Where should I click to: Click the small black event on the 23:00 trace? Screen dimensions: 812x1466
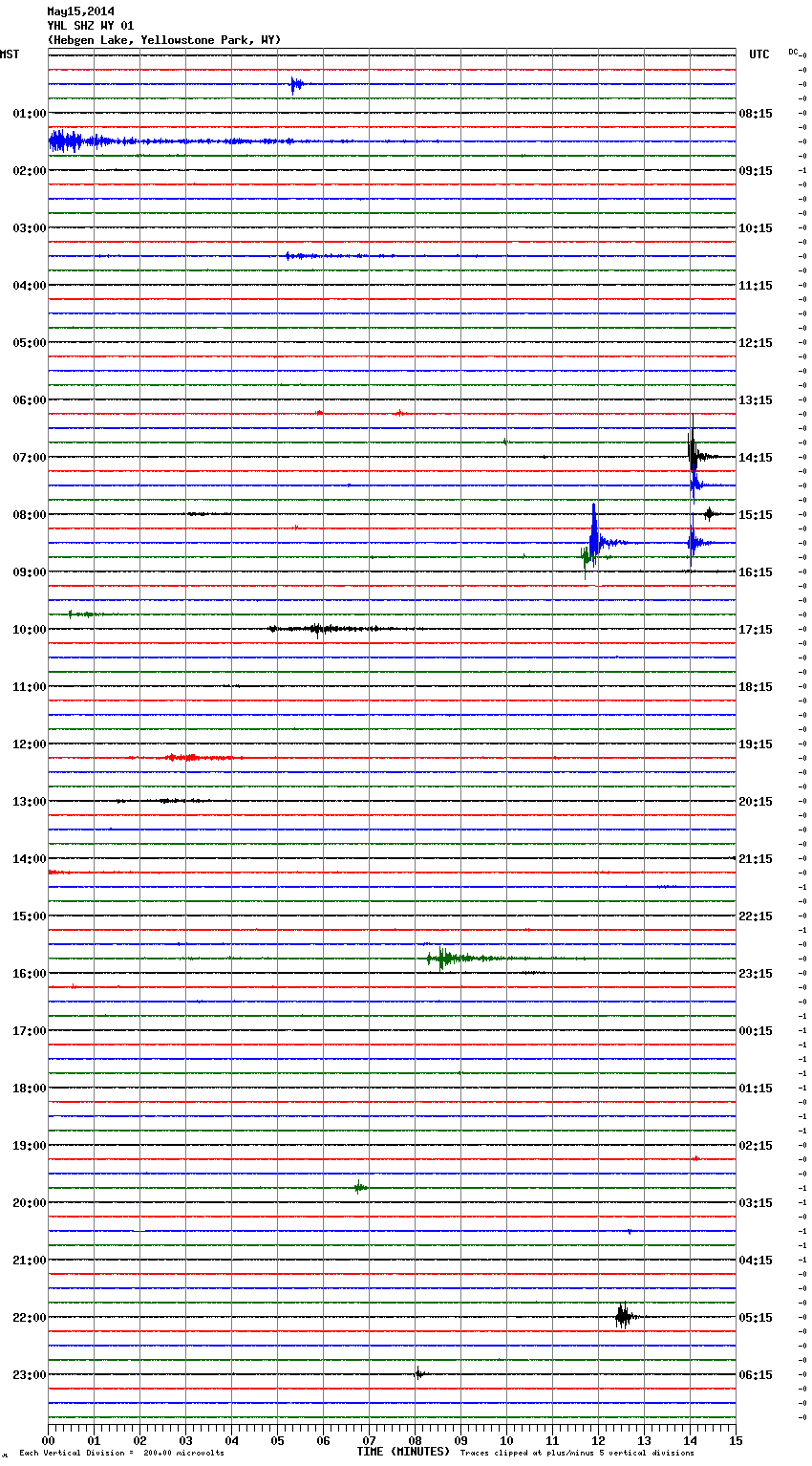pos(418,1374)
